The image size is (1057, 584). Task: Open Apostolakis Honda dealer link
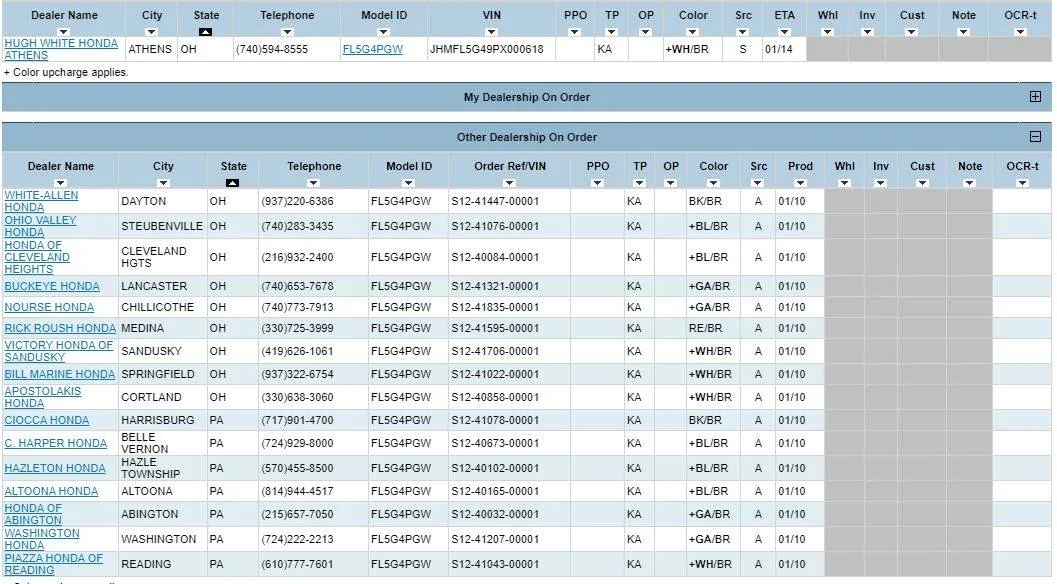[x=42, y=397]
